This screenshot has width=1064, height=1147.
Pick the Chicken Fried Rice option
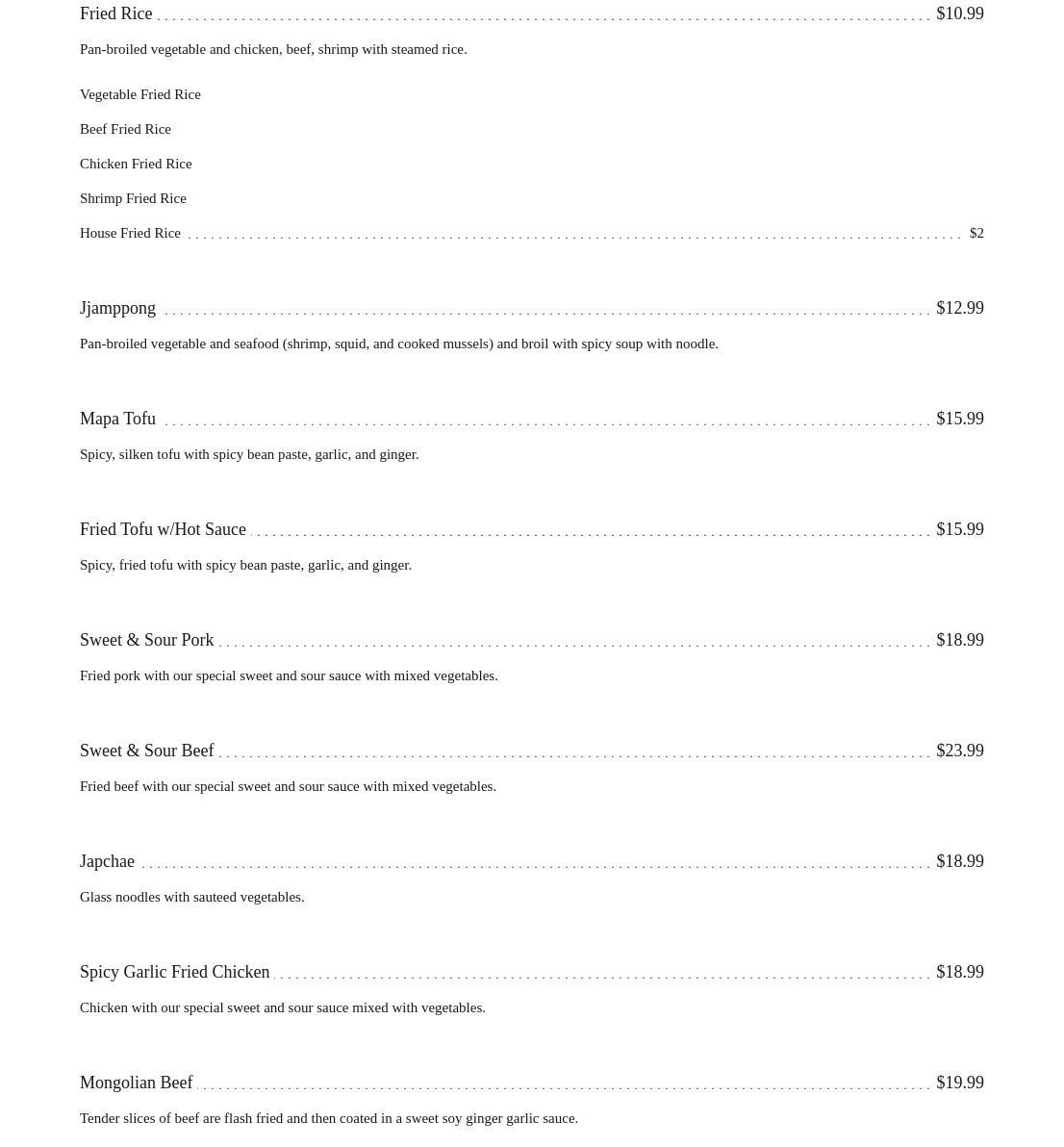pos(136,164)
